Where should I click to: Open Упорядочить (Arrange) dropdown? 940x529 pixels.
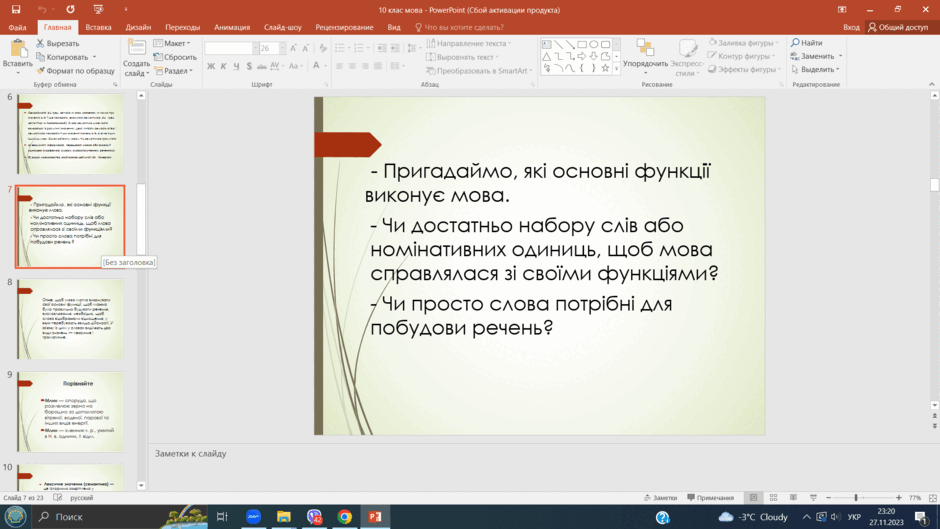[645, 58]
